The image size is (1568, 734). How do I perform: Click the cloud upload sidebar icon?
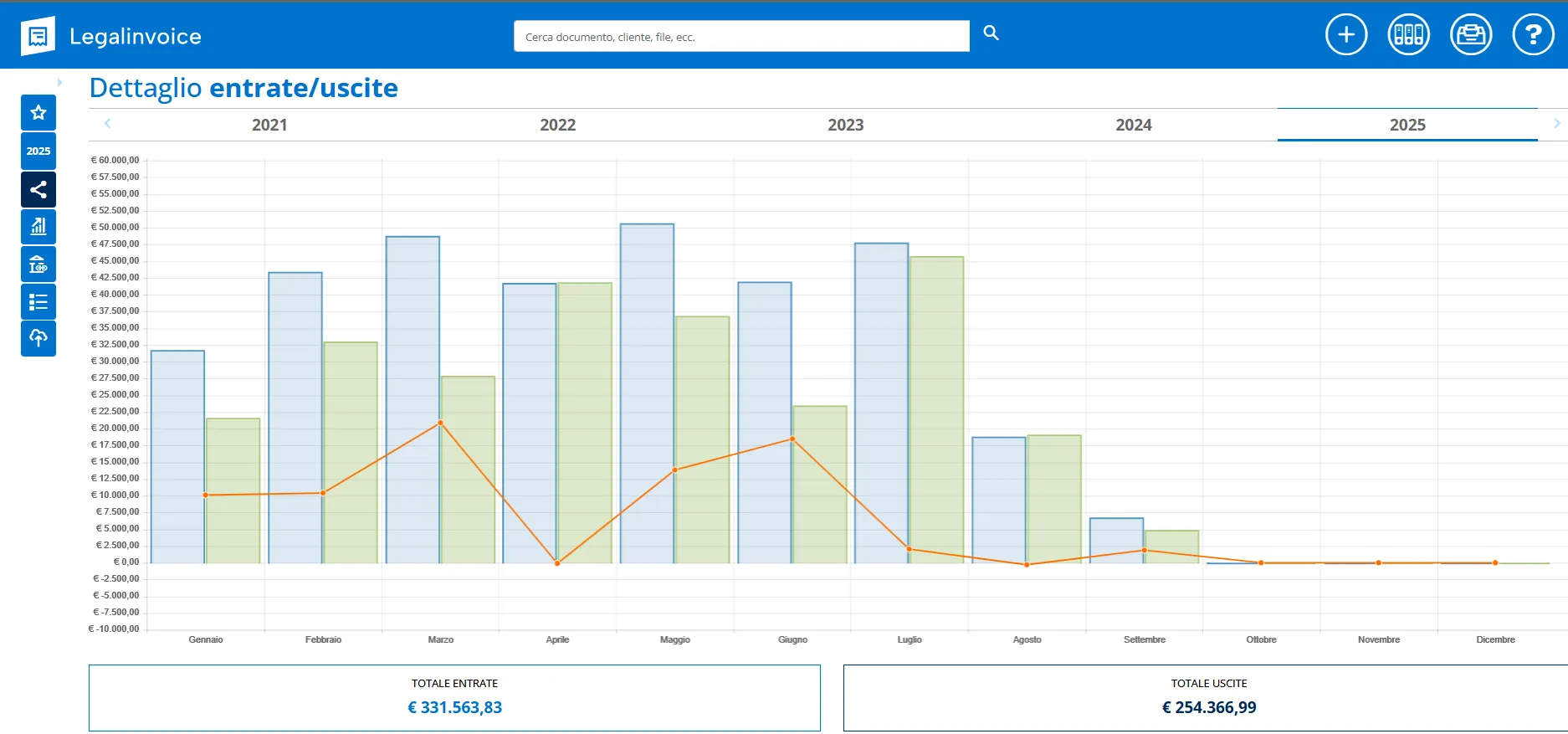(x=38, y=339)
